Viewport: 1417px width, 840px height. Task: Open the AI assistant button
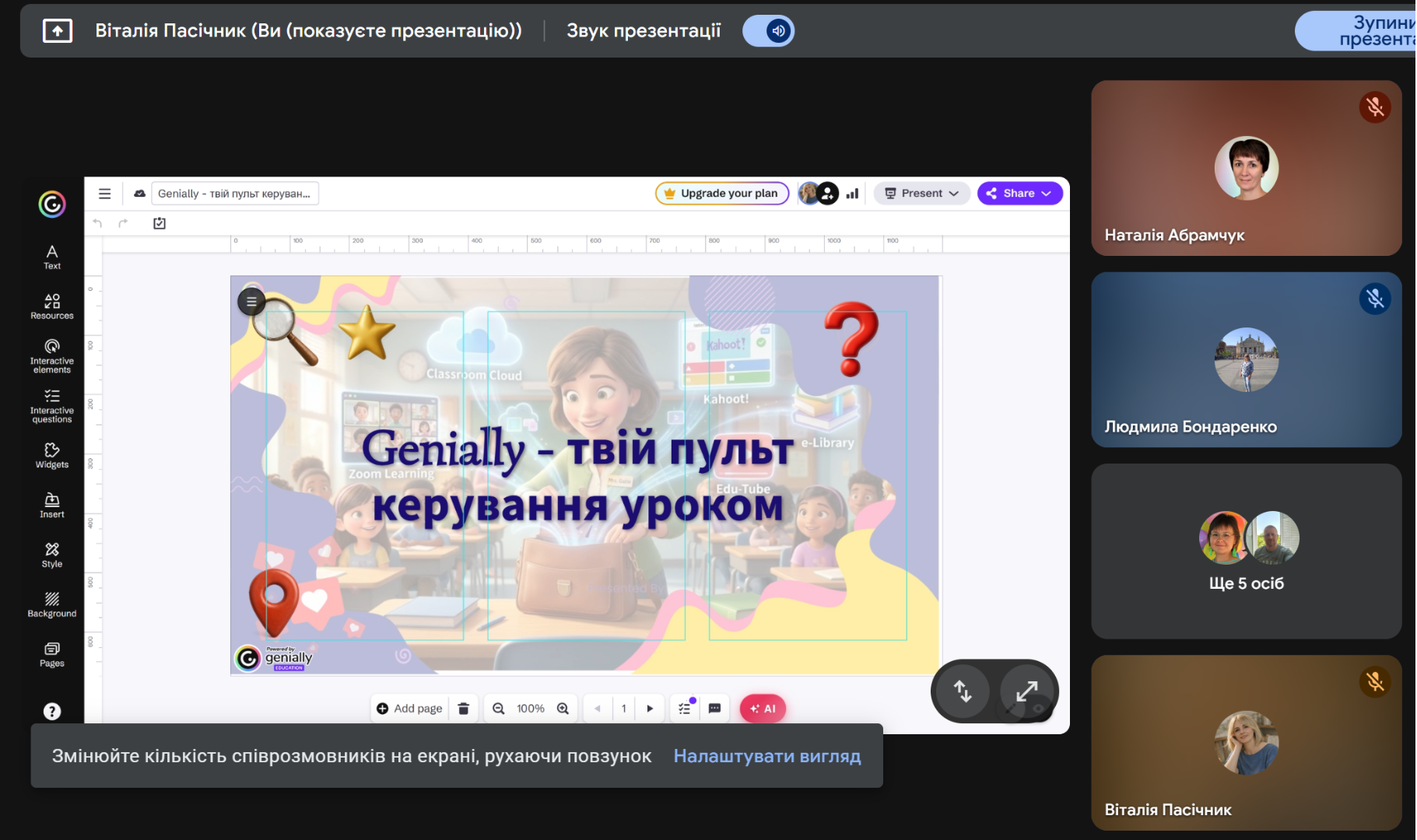763,709
